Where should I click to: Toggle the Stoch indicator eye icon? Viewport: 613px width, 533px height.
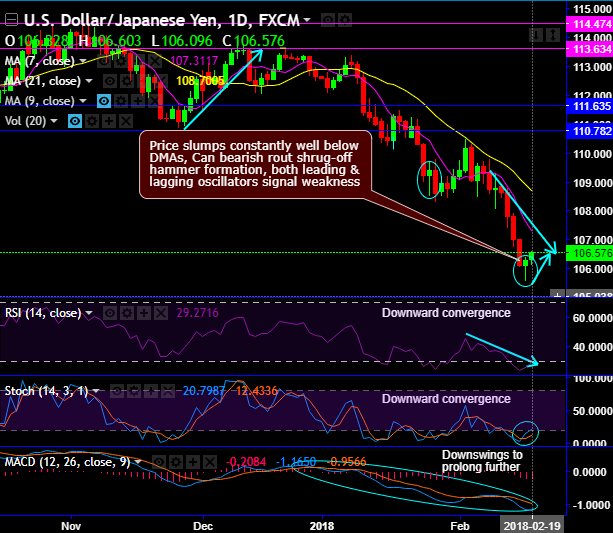pyautogui.click(x=117, y=391)
